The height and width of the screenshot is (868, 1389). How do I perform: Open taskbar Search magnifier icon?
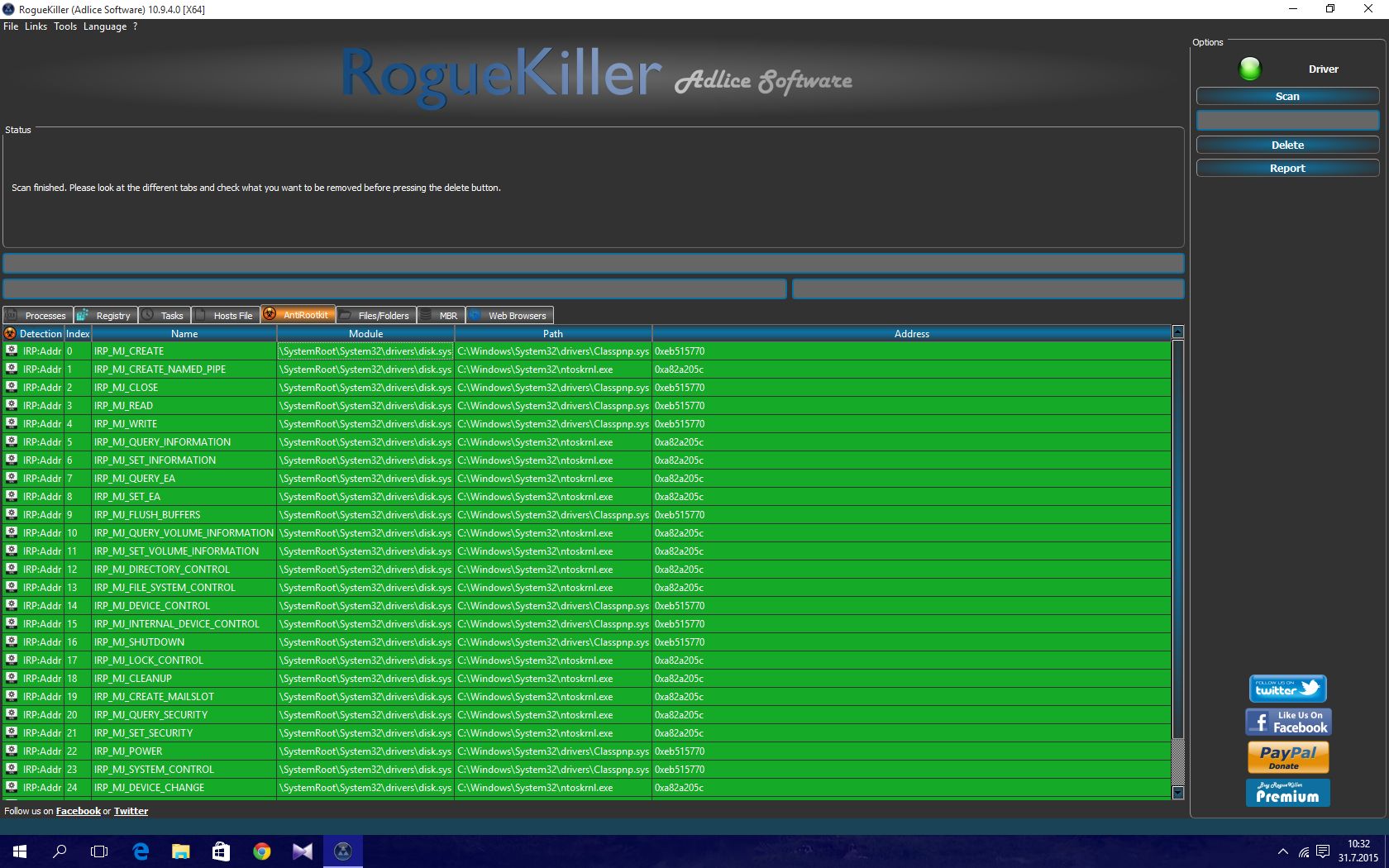point(60,851)
